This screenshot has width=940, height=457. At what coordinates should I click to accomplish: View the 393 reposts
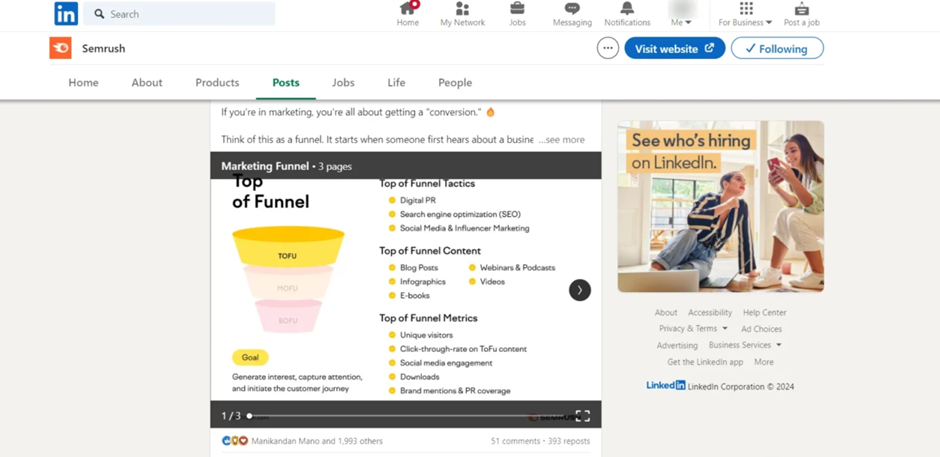point(569,441)
